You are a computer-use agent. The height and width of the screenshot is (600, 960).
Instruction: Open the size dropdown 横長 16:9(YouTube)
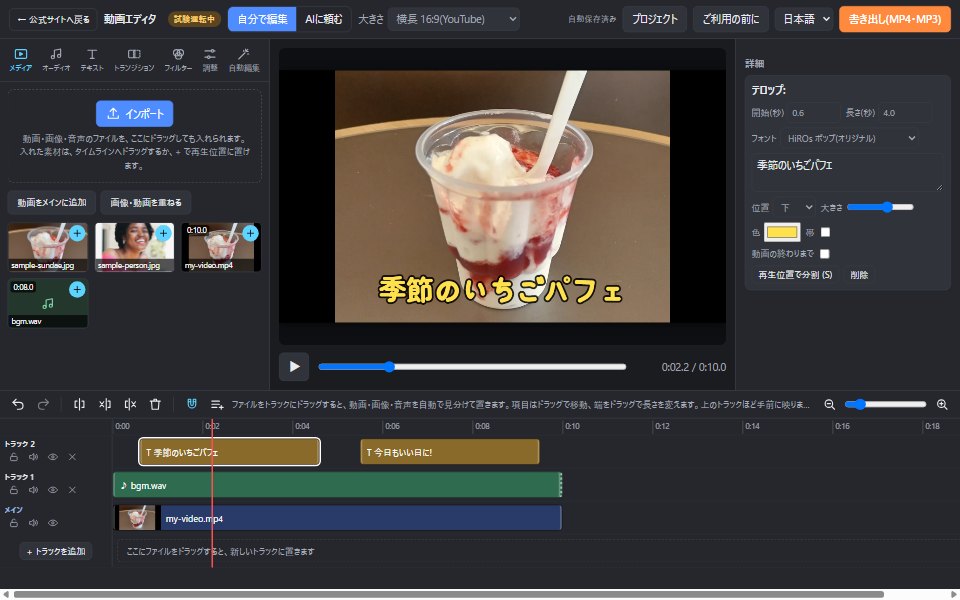[x=454, y=19]
